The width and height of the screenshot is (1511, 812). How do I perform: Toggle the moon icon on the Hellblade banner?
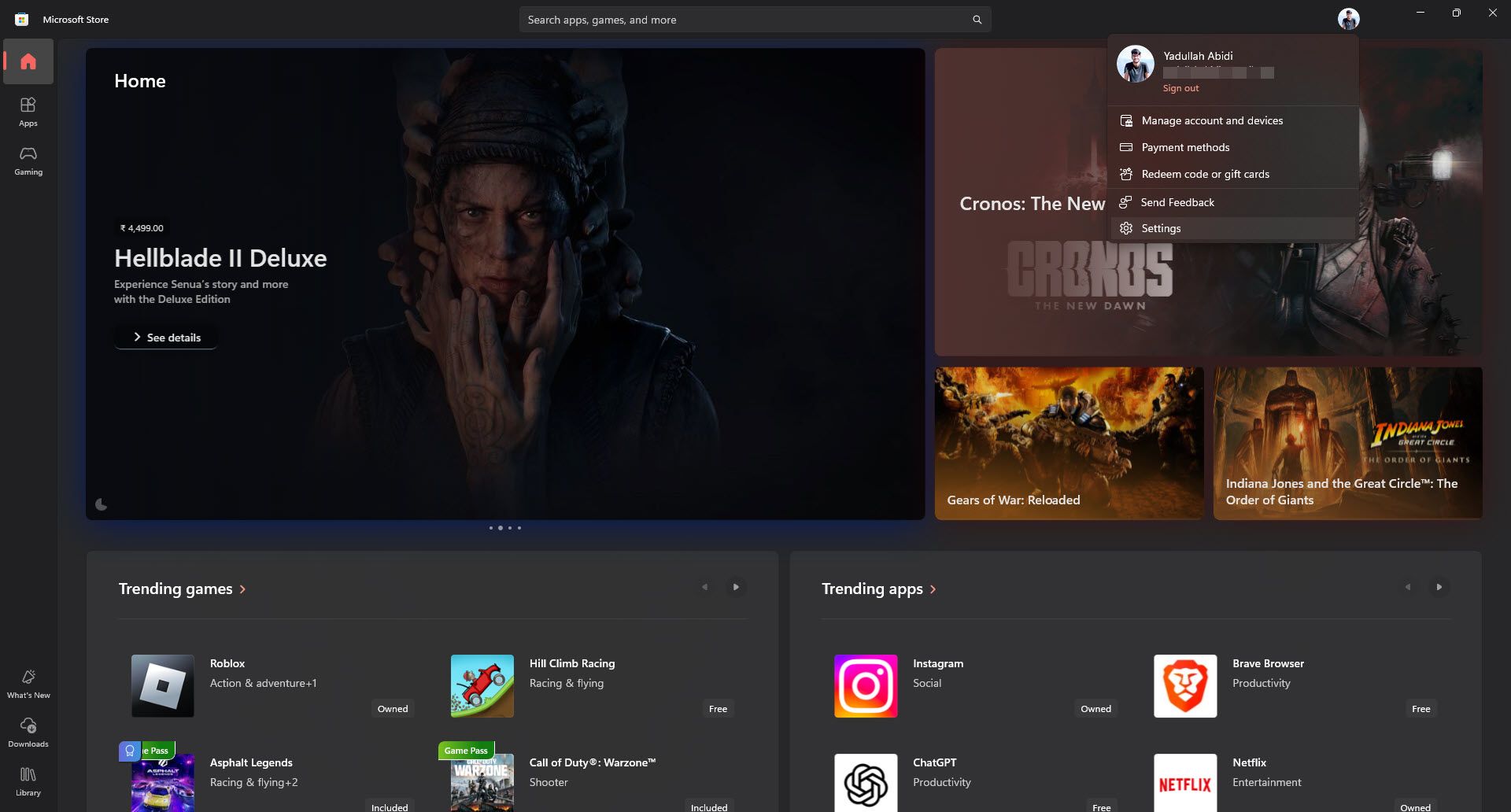102,504
